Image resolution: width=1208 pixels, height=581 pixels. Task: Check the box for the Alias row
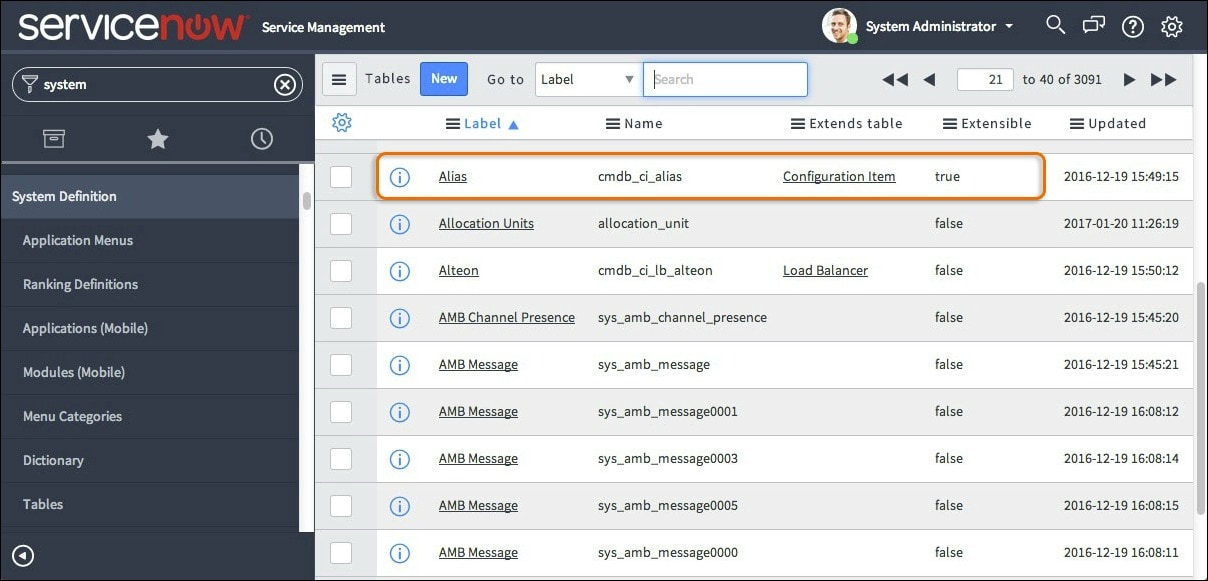[x=341, y=177]
